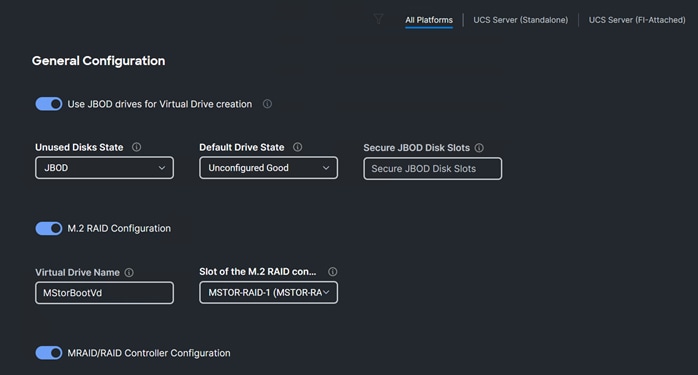The height and width of the screenshot is (375, 698).
Task: Click the platform filter funnel icon
Action: 378,19
